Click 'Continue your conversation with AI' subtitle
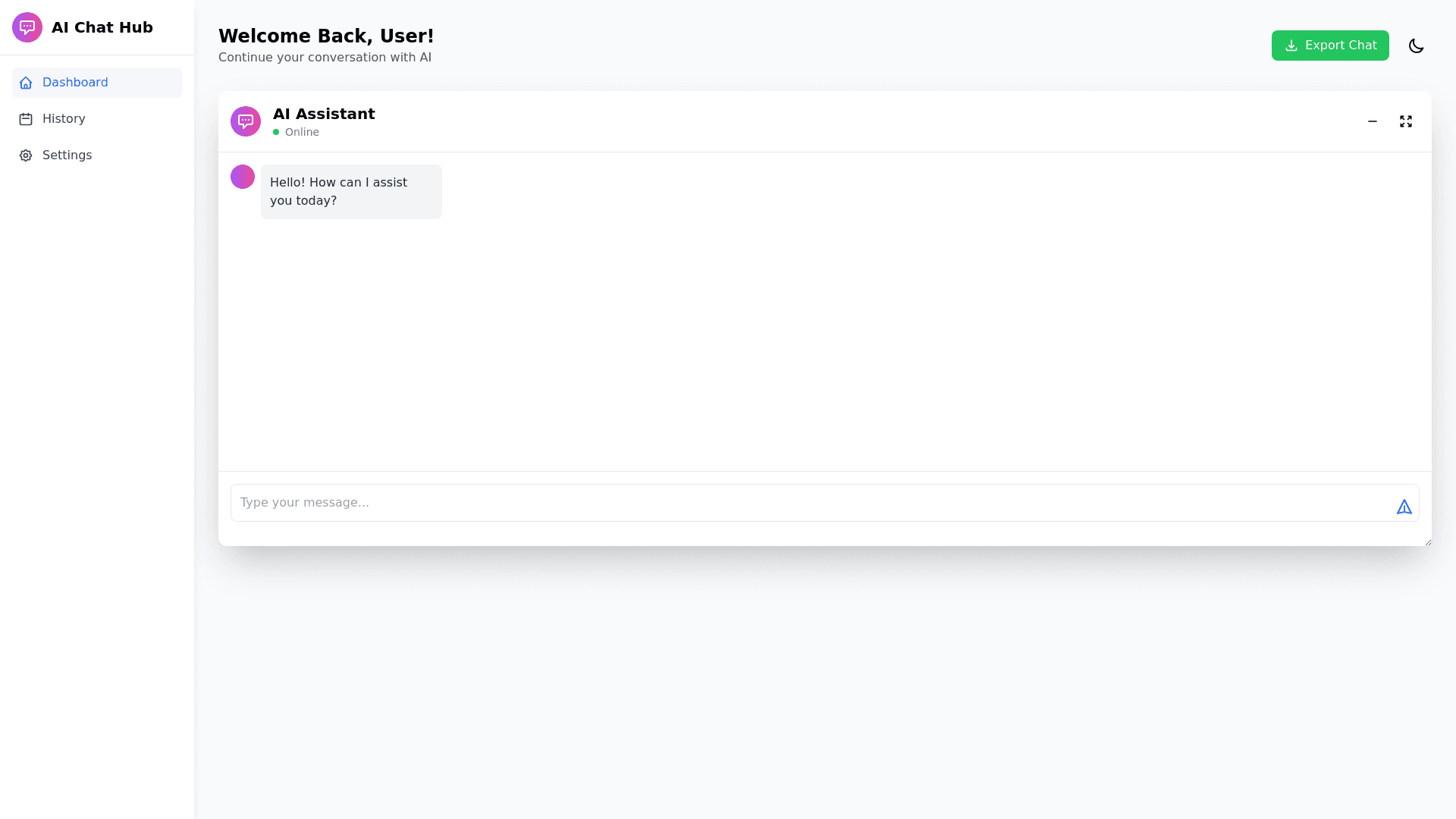The width and height of the screenshot is (1456, 819). tap(325, 58)
